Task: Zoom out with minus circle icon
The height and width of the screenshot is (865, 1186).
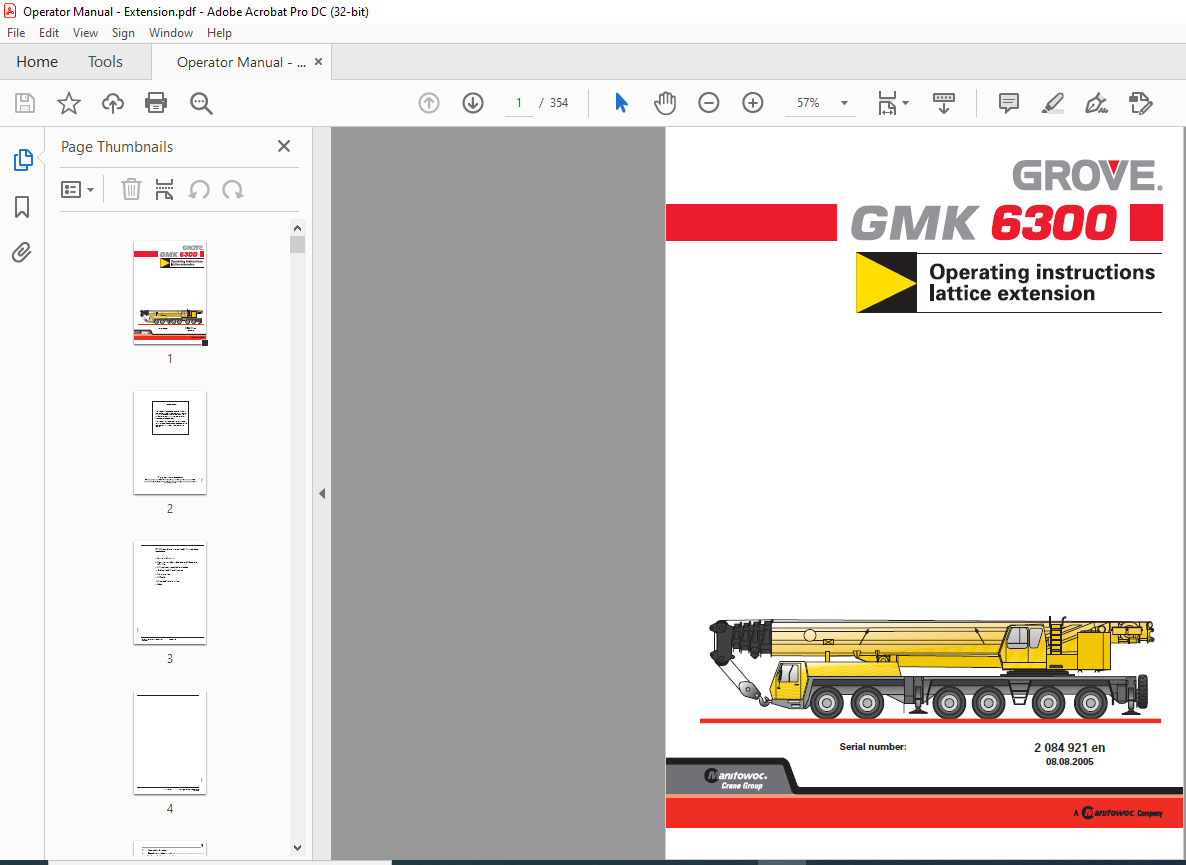Action: pos(709,103)
